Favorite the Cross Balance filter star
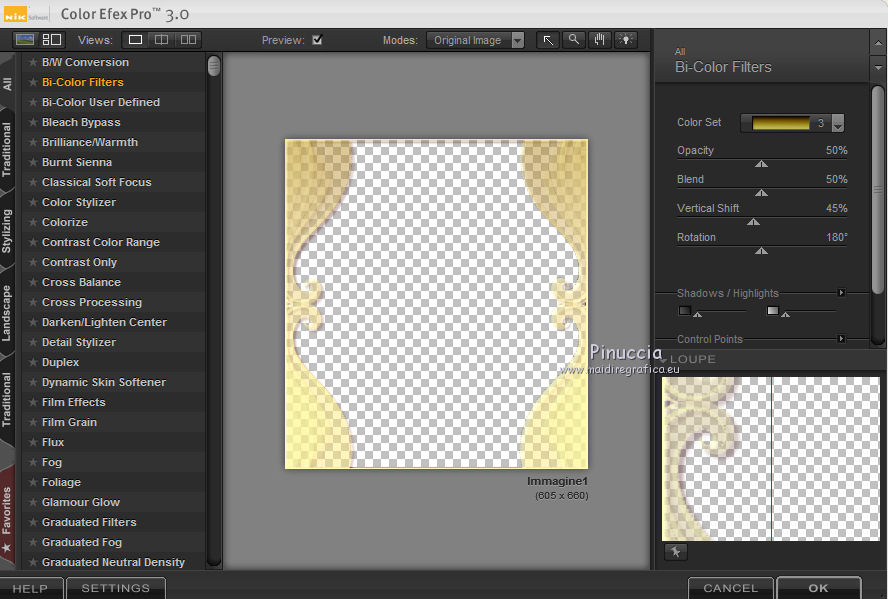 tap(33, 283)
